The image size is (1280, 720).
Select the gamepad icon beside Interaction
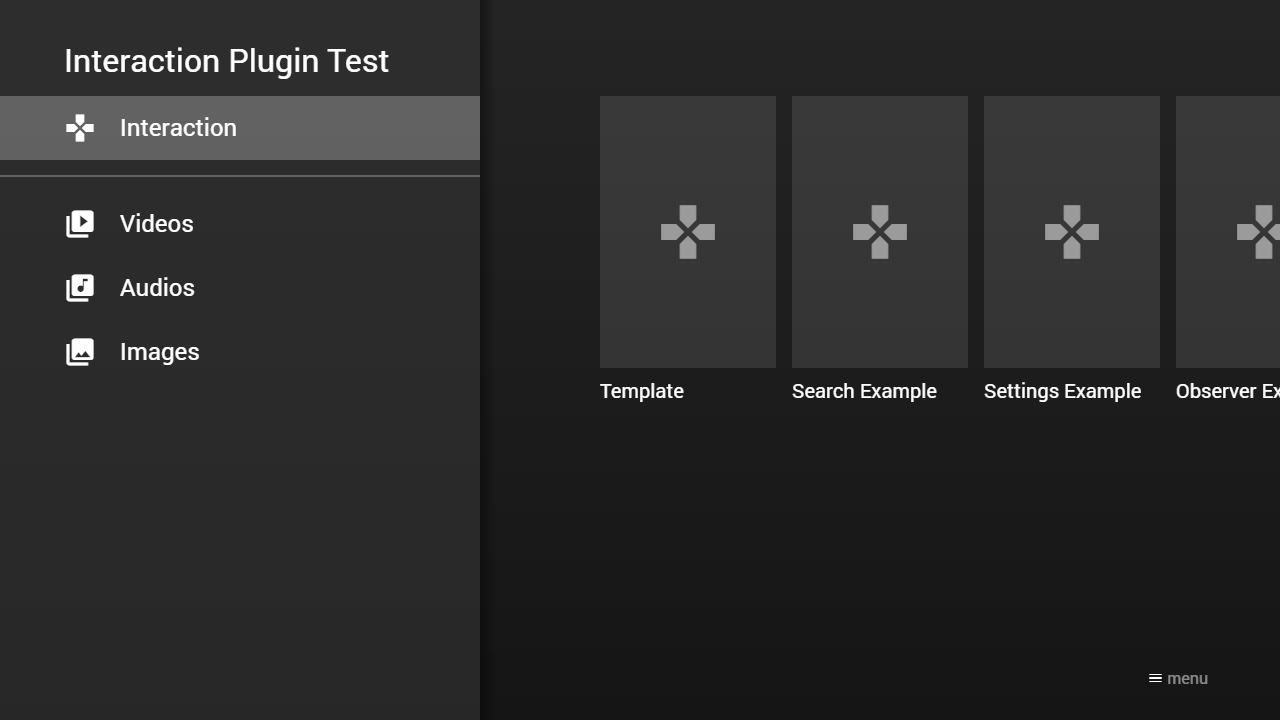[x=79, y=128]
